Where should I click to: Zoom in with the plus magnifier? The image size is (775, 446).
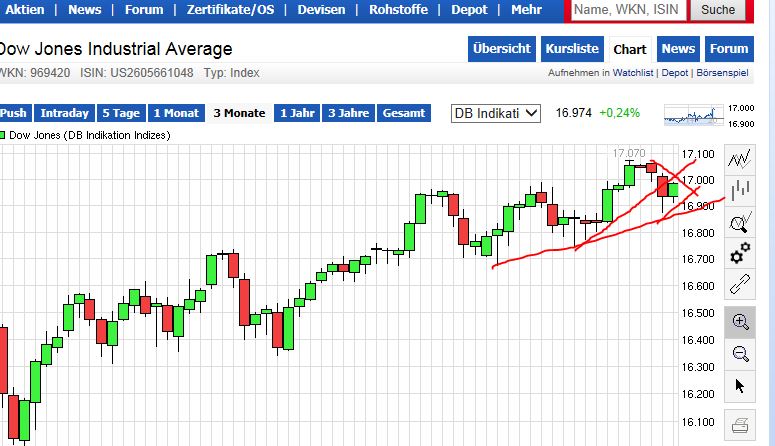(740, 322)
